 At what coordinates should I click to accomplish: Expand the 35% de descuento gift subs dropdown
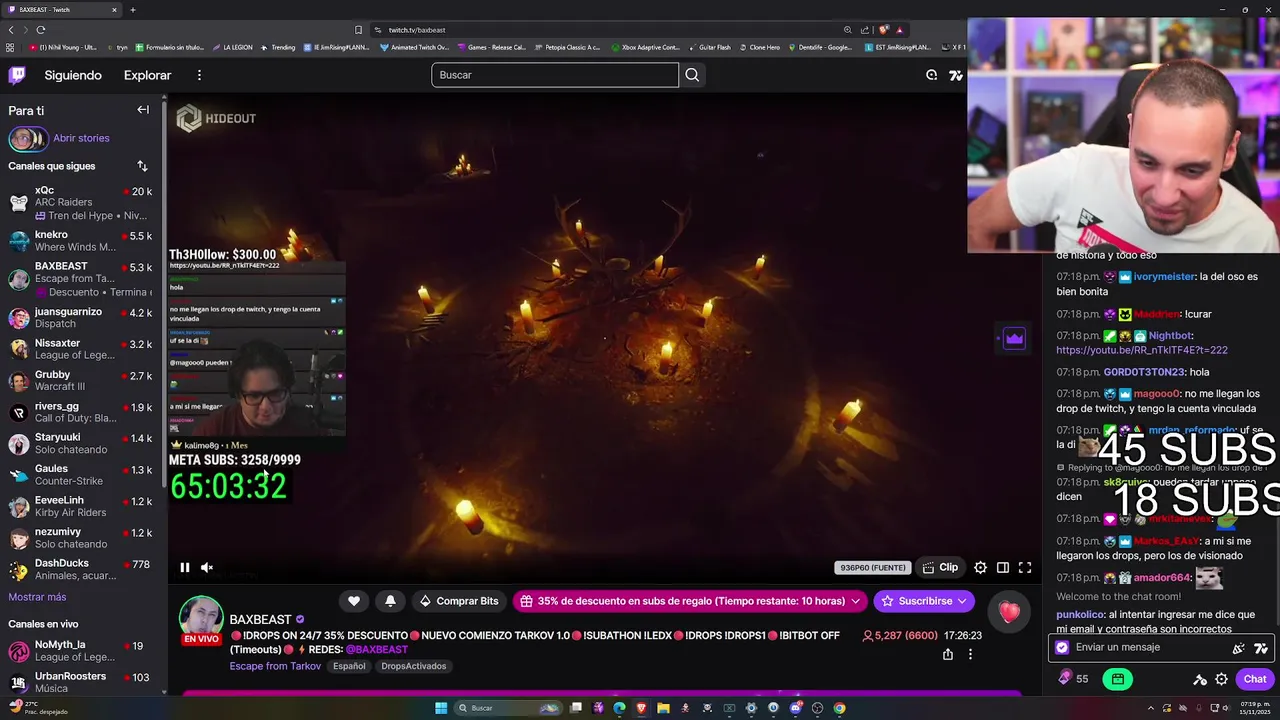[x=691, y=601]
